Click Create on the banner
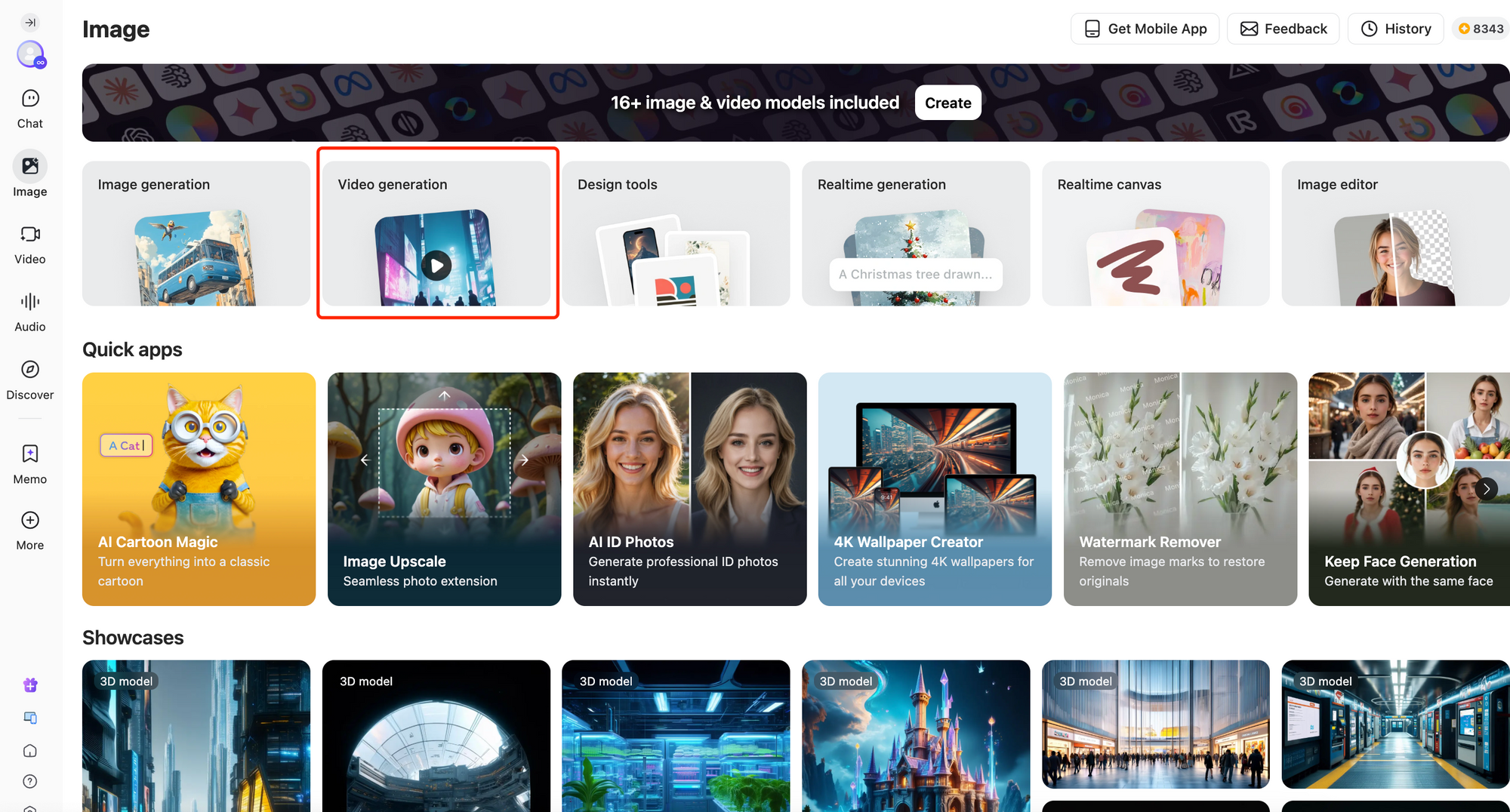Screen dimensions: 1510x812 tap(948, 103)
